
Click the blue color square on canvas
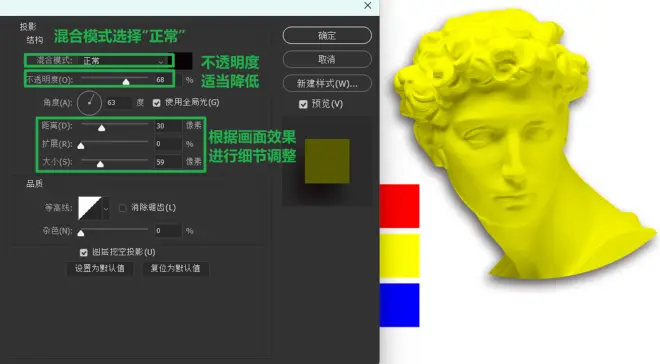tap(399, 305)
